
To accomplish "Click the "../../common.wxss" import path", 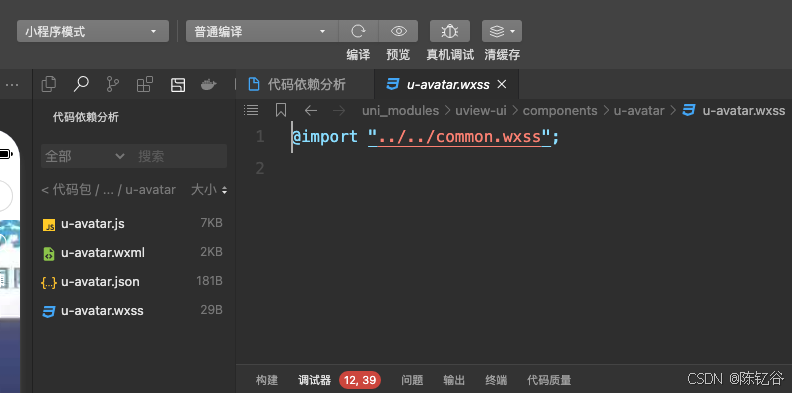I will (459, 137).
